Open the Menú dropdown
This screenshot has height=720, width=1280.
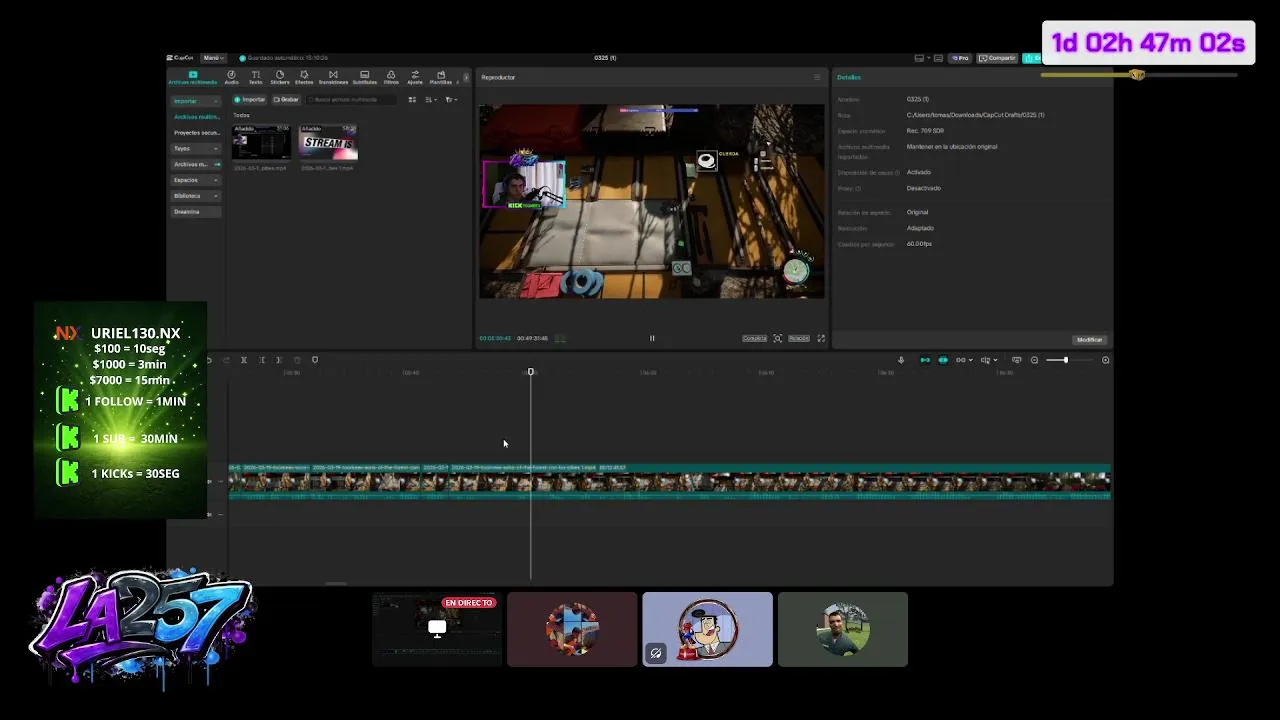click(213, 58)
